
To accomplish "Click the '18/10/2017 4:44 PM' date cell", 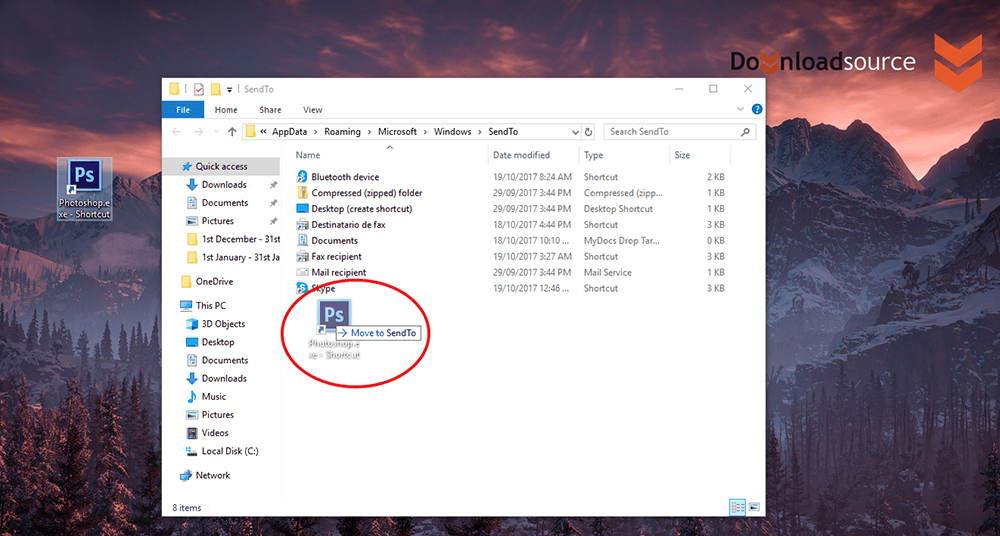I will tap(533, 225).
